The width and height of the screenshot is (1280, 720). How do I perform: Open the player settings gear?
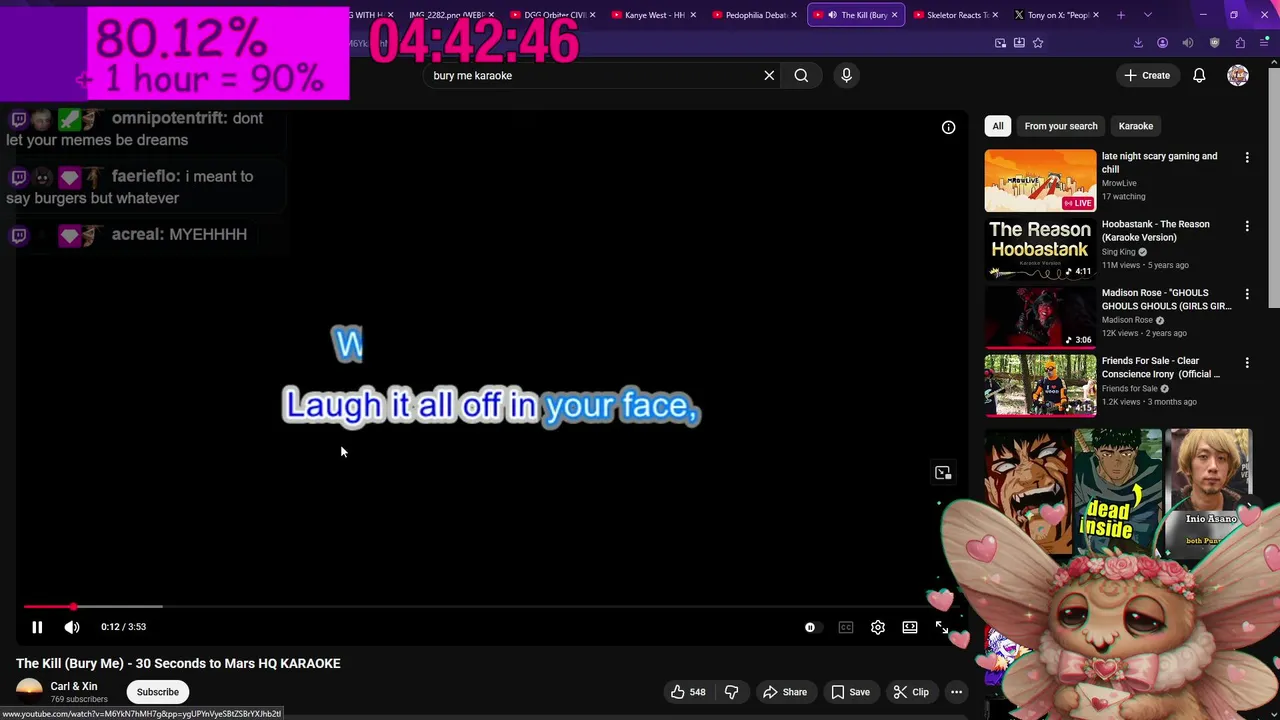pyautogui.click(x=878, y=627)
